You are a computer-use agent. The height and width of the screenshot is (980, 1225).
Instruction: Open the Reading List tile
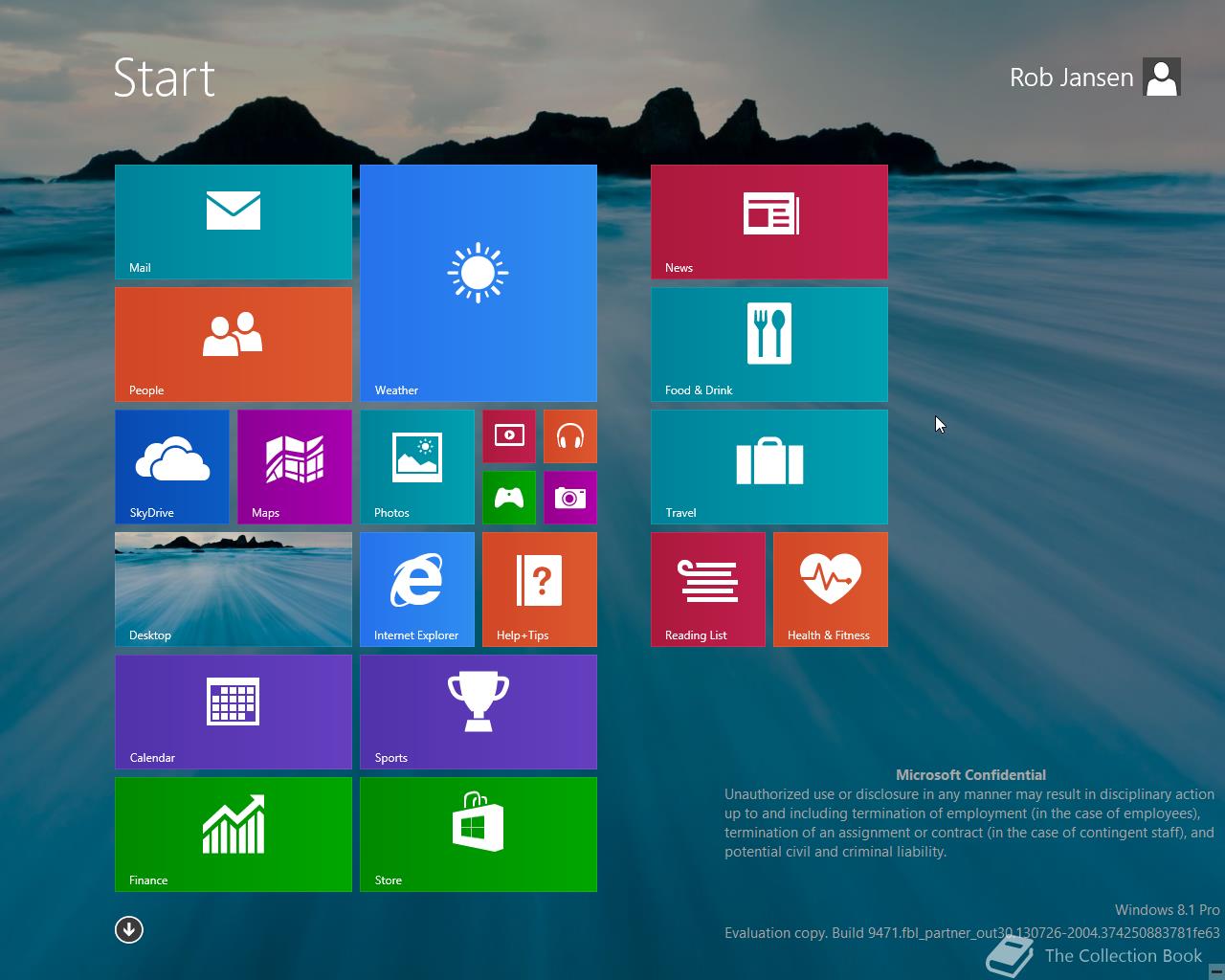pyautogui.click(x=708, y=590)
